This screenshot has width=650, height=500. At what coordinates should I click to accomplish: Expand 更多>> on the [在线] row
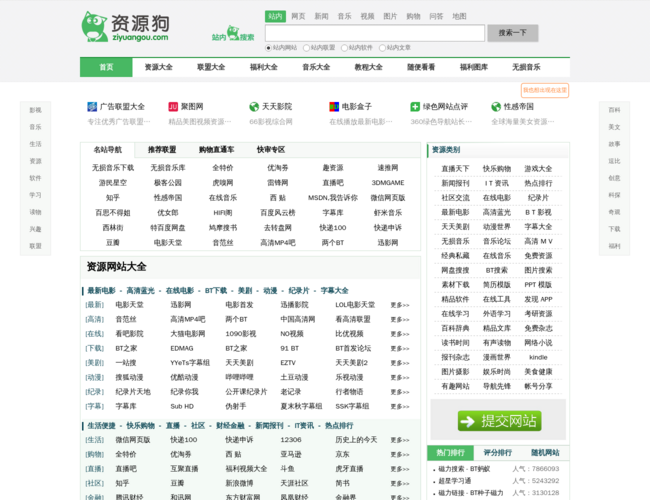(400, 334)
